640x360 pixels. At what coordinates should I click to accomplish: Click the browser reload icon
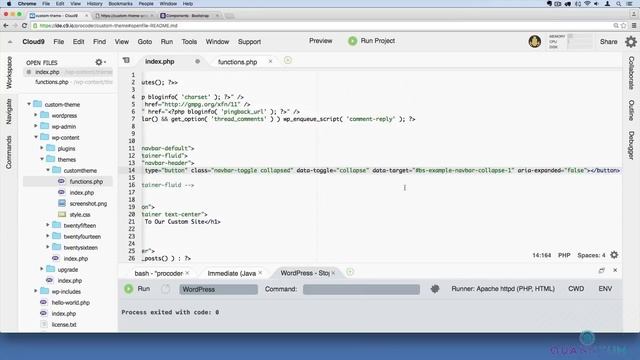tap(24, 26)
